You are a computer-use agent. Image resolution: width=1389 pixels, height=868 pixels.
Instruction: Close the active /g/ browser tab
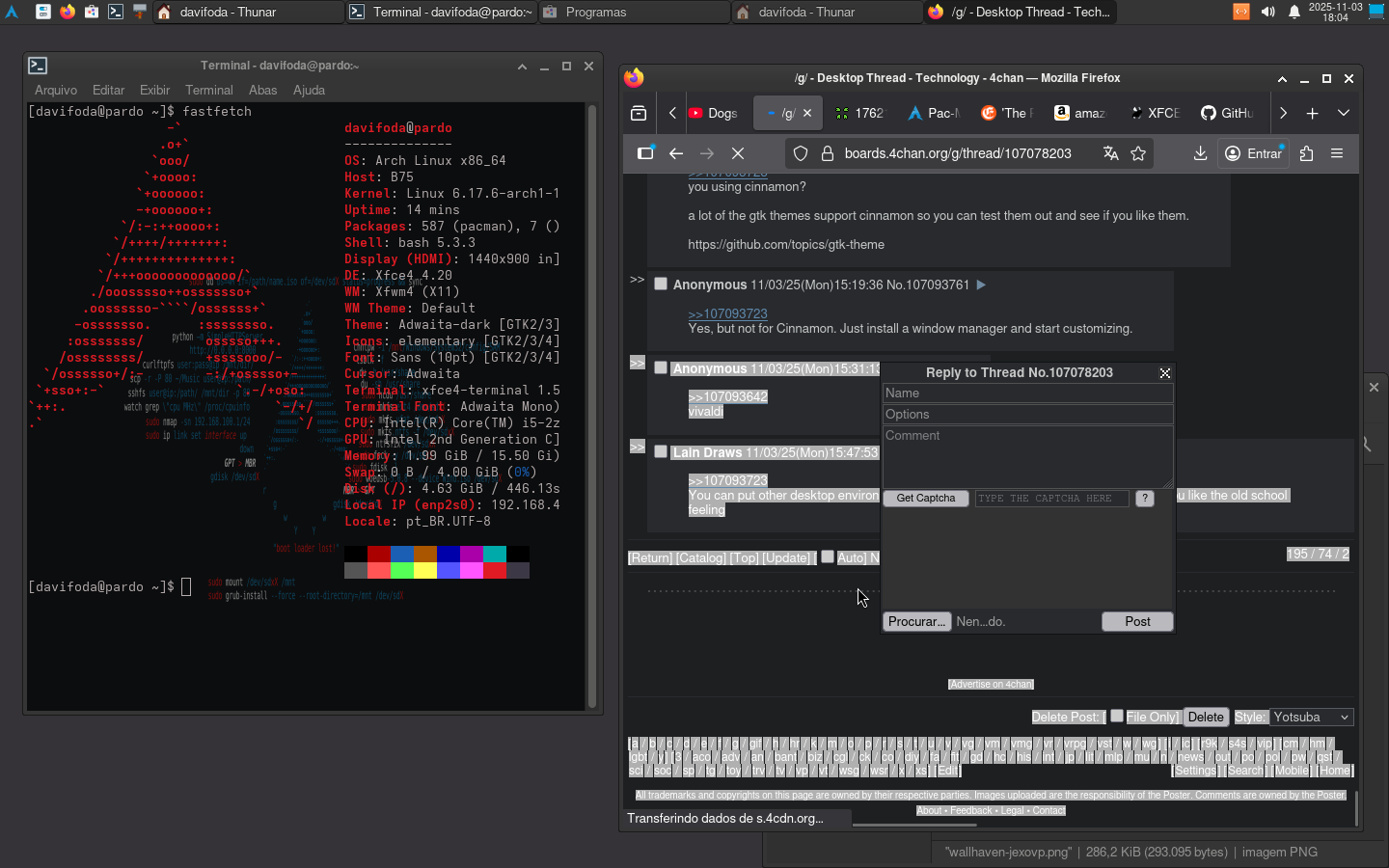click(x=807, y=113)
